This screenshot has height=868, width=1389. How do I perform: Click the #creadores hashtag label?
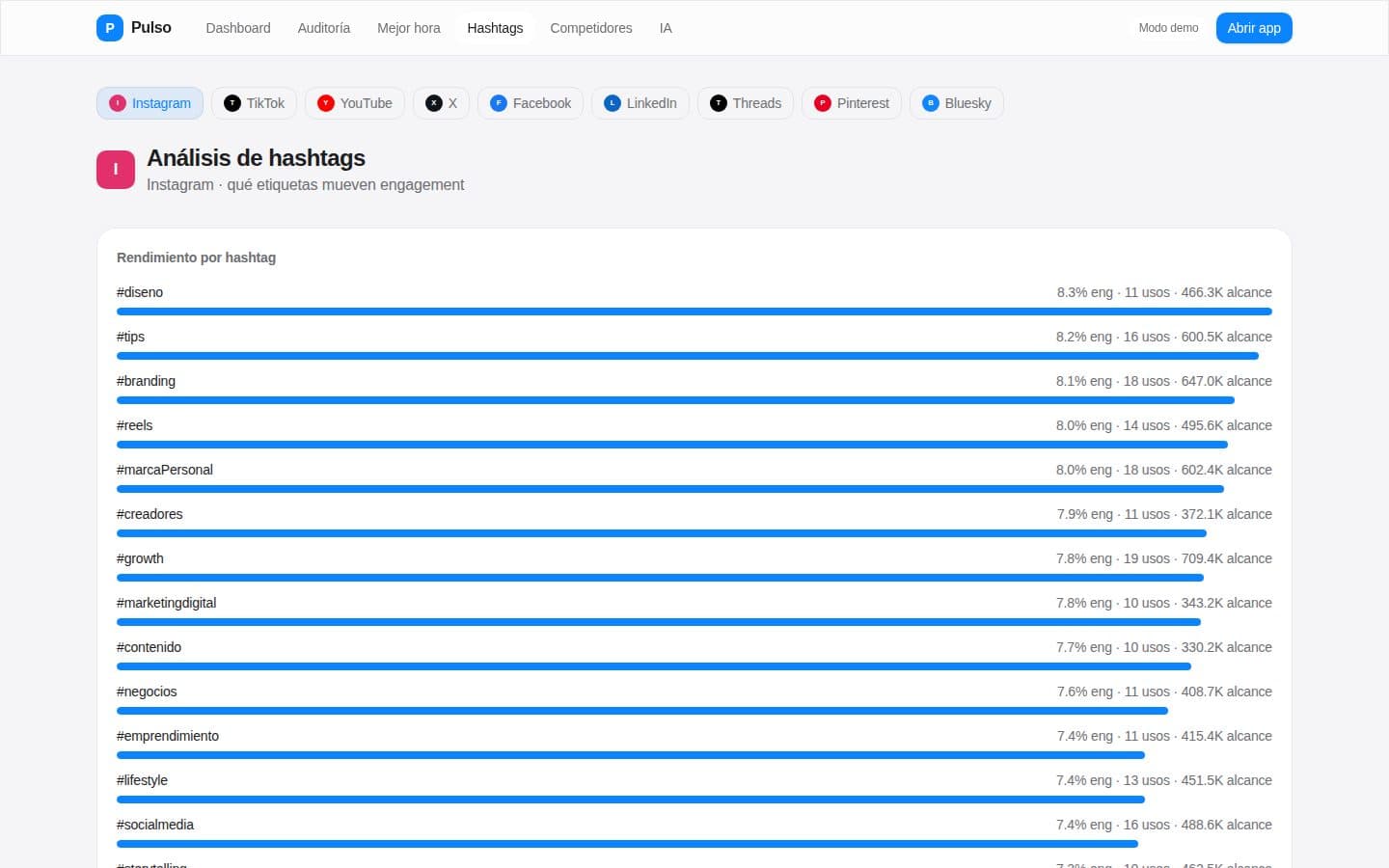150,514
